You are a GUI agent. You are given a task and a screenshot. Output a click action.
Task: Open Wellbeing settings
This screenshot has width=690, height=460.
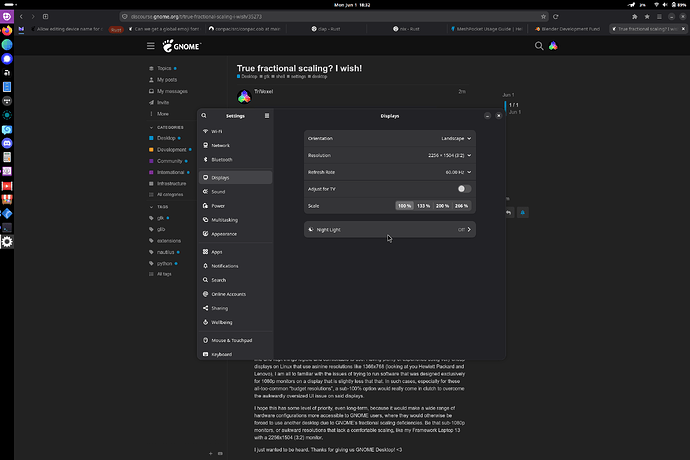[235, 322]
